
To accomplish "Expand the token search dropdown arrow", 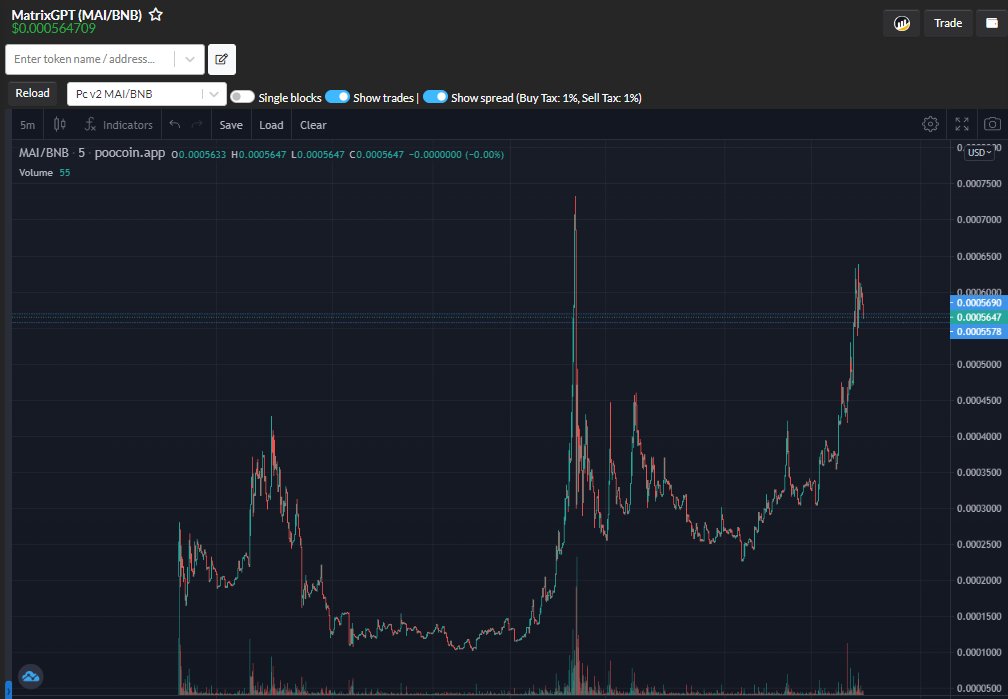I will tap(190, 59).
